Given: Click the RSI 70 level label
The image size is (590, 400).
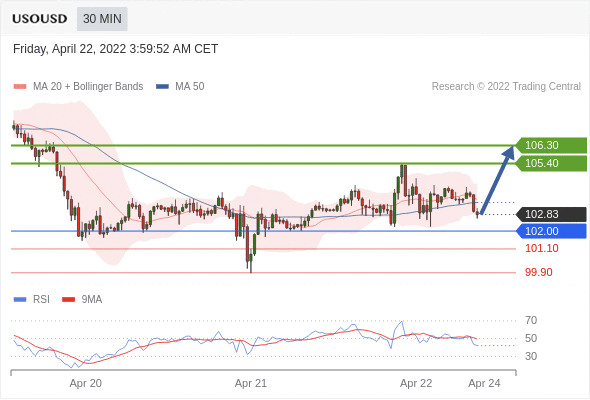Looking at the screenshot, I should (531, 320).
